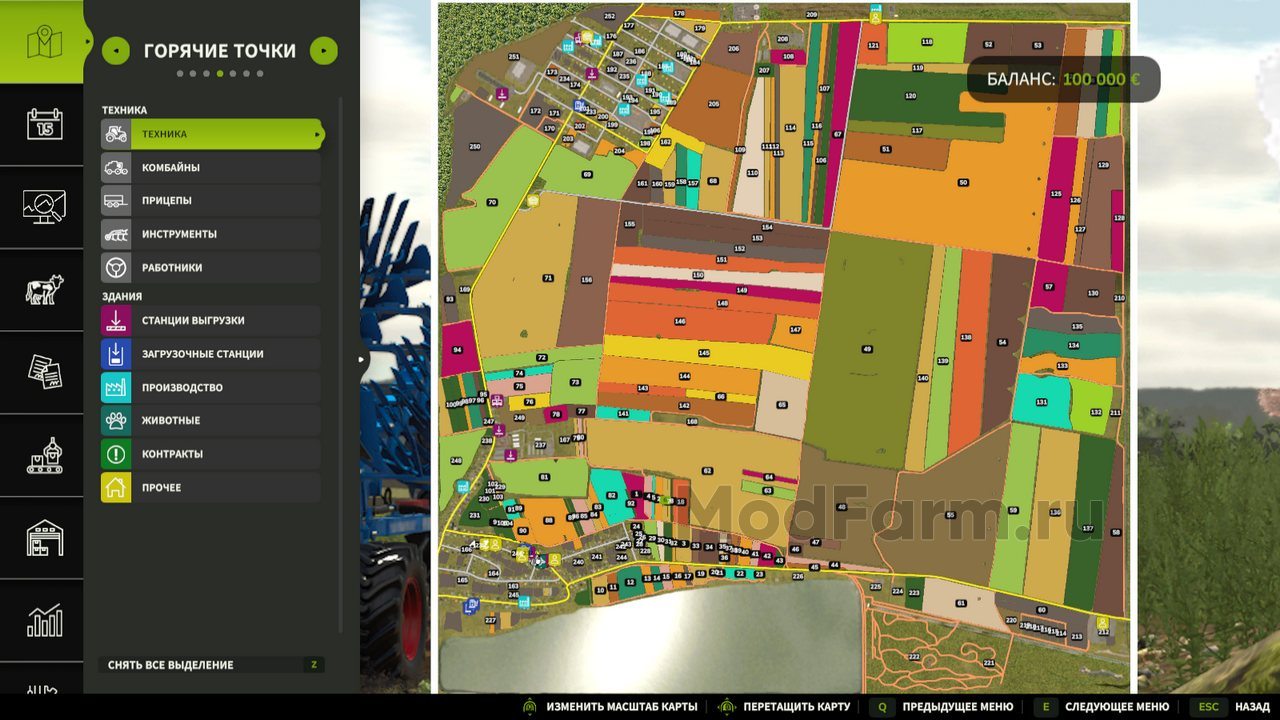
Task: Select the blue loading marker near field 227
Action: [471, 605]
